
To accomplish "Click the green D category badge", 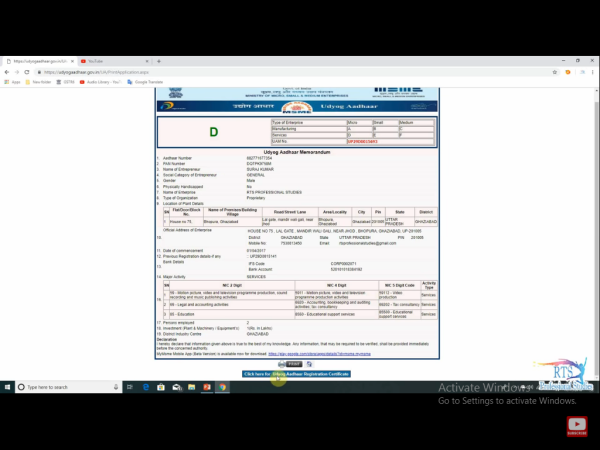I will [x=213, y=132].
